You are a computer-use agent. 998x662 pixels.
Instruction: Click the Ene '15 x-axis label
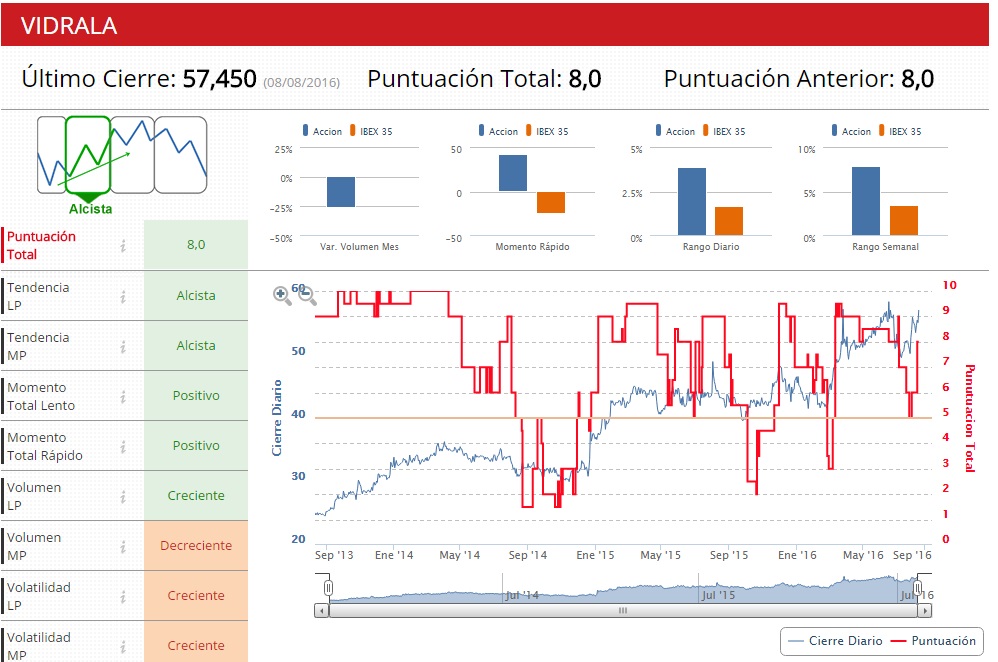[x=595, y=555]
